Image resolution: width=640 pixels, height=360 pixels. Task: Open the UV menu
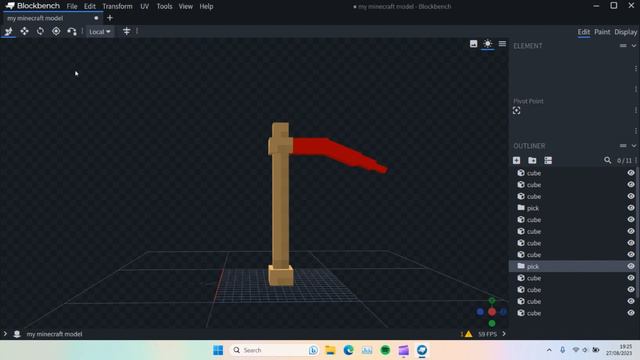(144, 7)
